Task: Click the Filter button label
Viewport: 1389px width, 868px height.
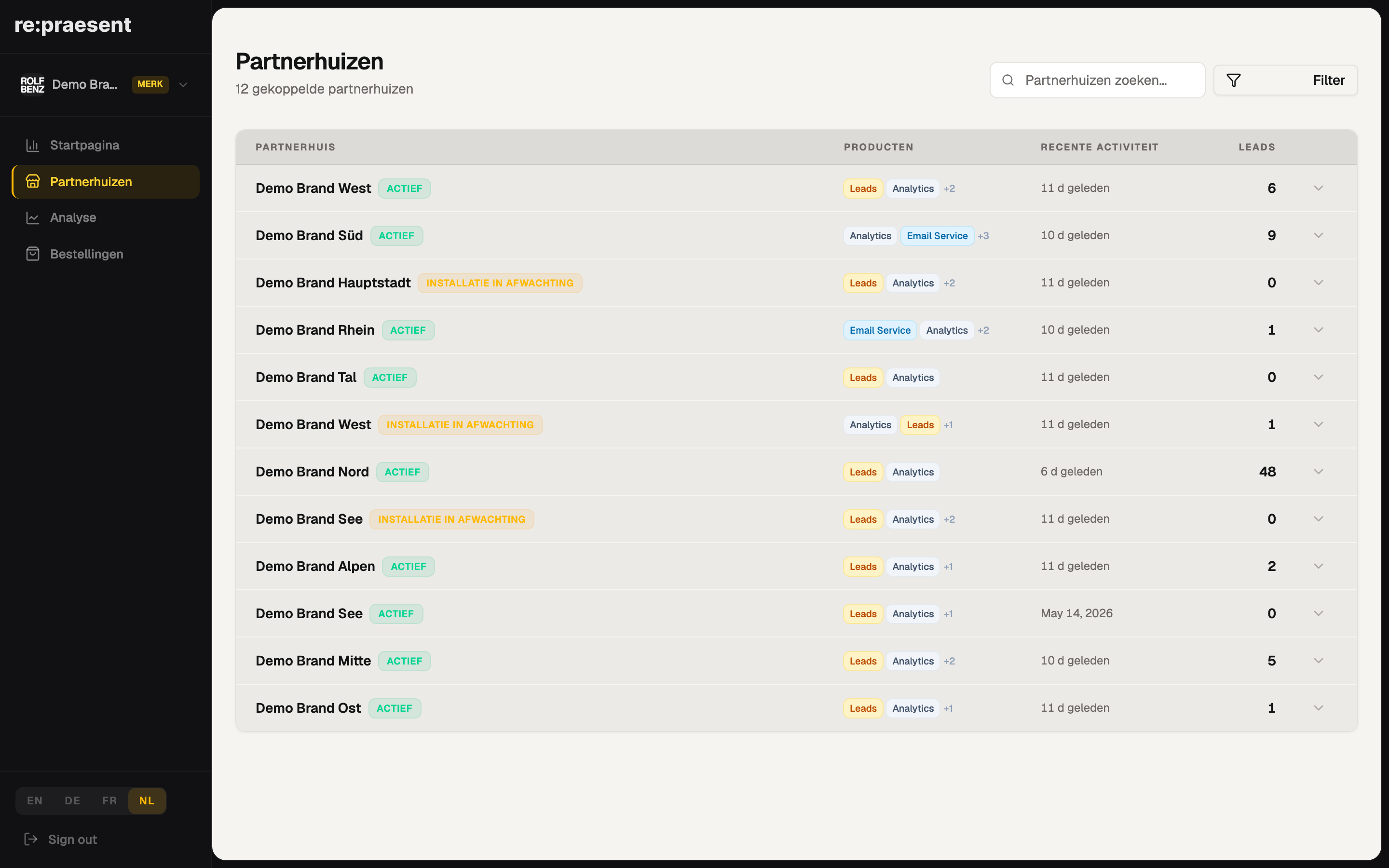Action: click(1329, 81)
